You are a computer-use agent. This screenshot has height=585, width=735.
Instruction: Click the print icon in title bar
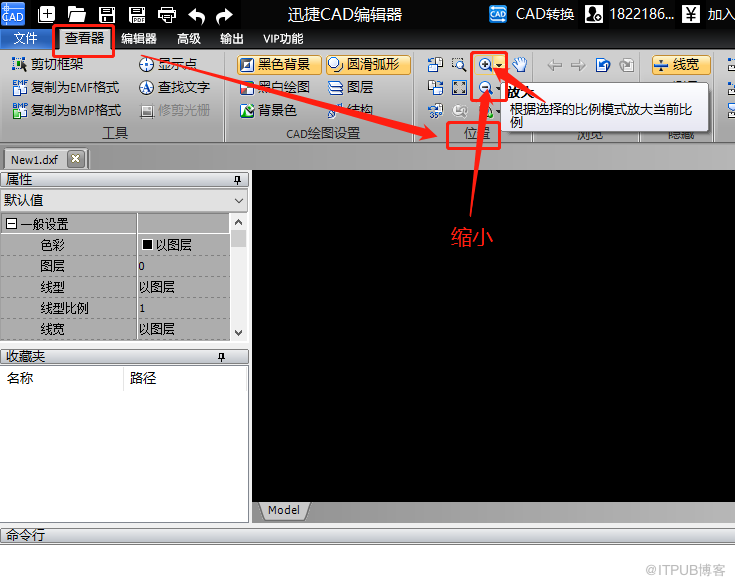tap(166, 15)
